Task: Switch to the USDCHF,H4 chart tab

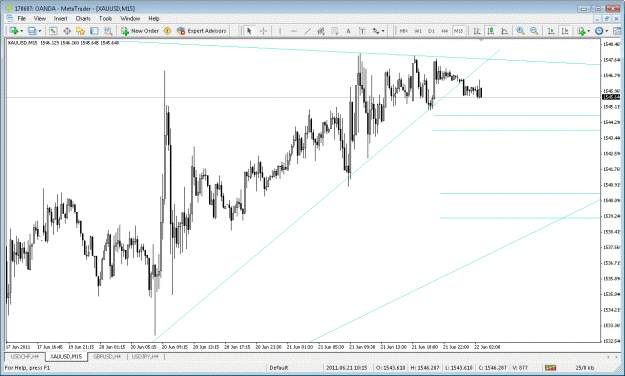Action: 25,356
